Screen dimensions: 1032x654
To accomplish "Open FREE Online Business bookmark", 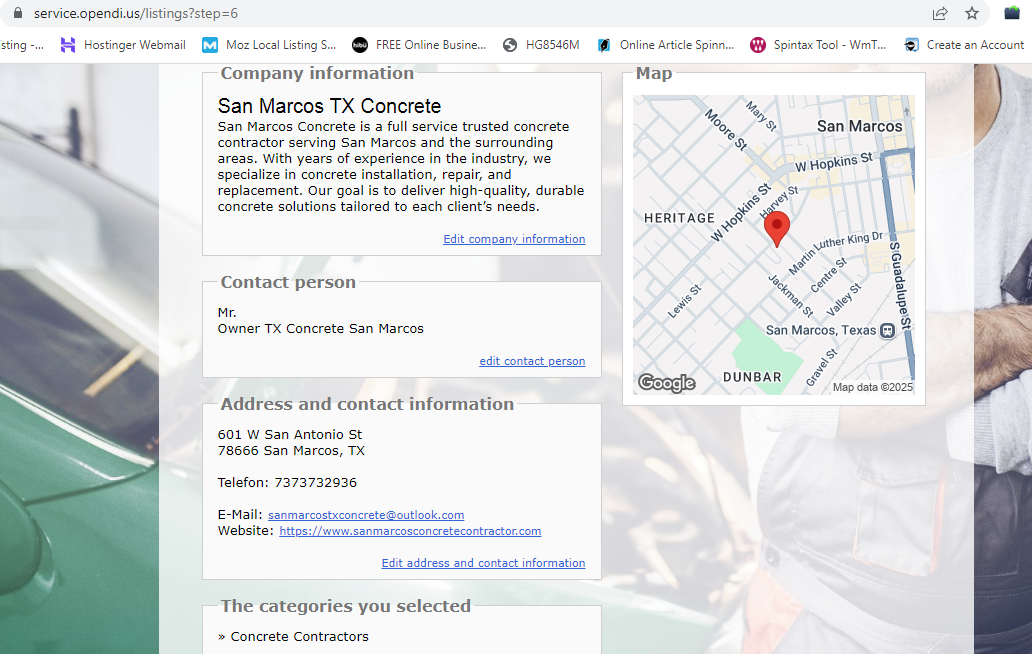I will (419, 45).
